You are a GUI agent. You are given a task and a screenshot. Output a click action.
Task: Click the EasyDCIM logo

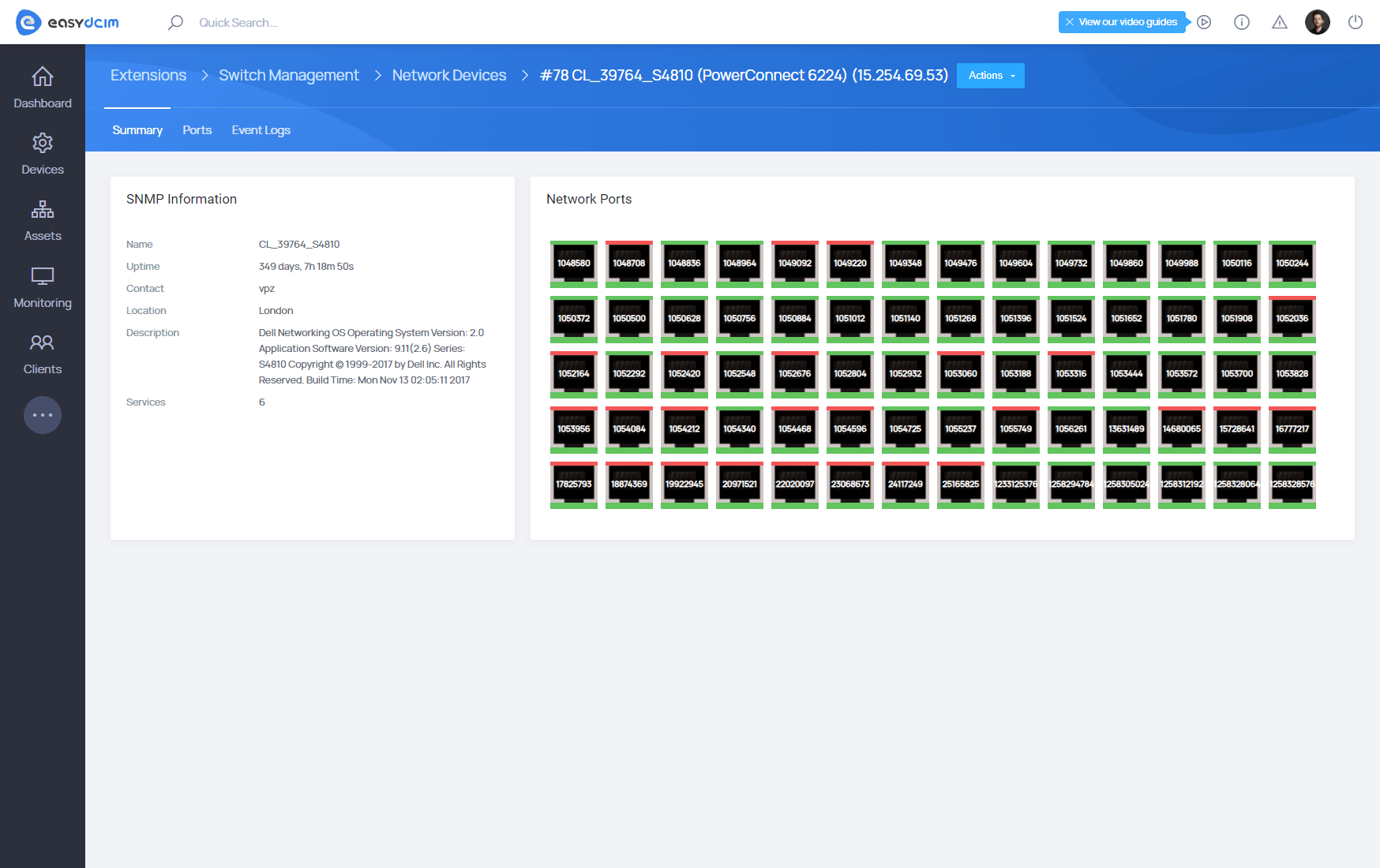click(x=68, y=22)
